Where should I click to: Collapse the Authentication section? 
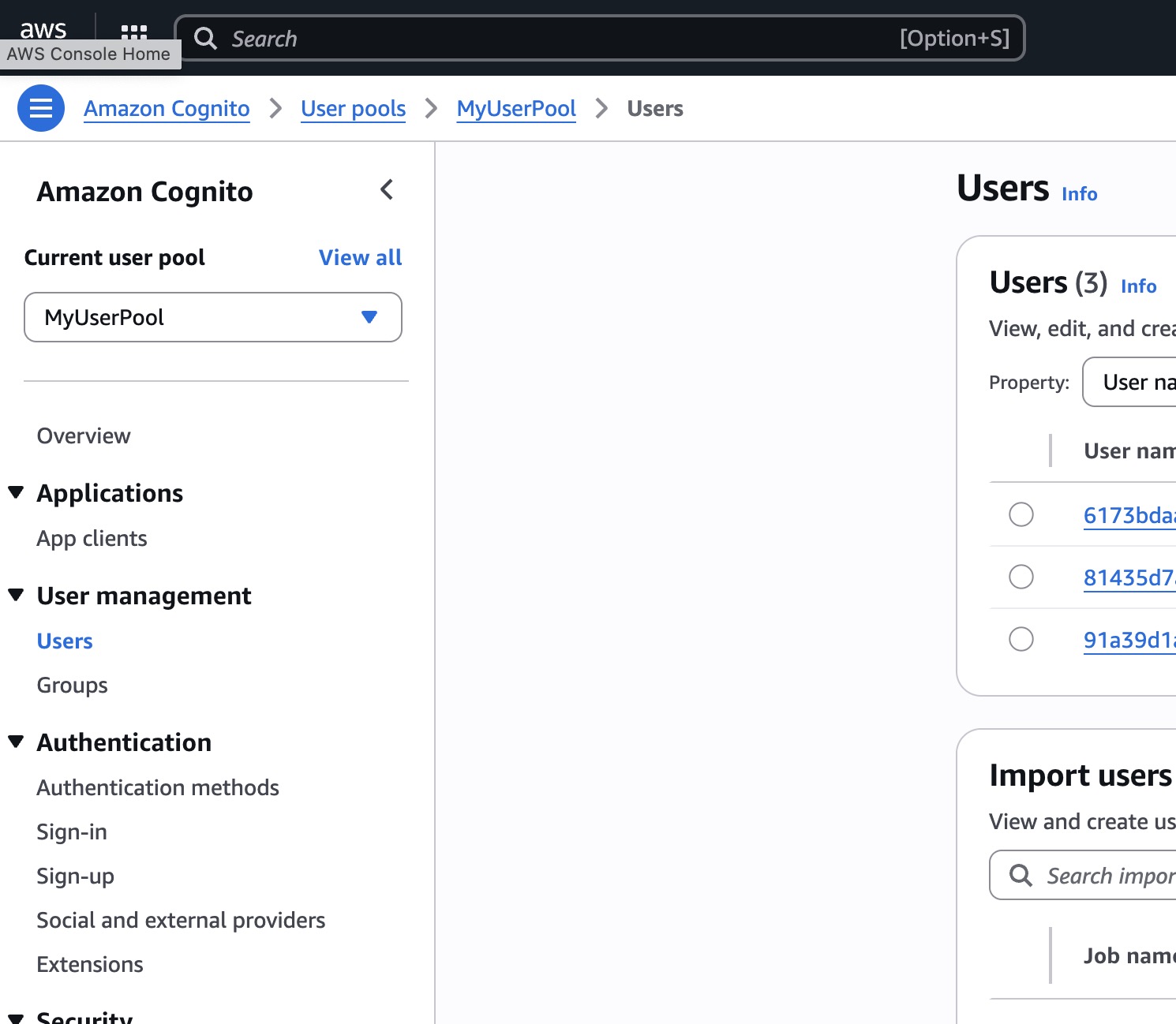click(16, 742)
